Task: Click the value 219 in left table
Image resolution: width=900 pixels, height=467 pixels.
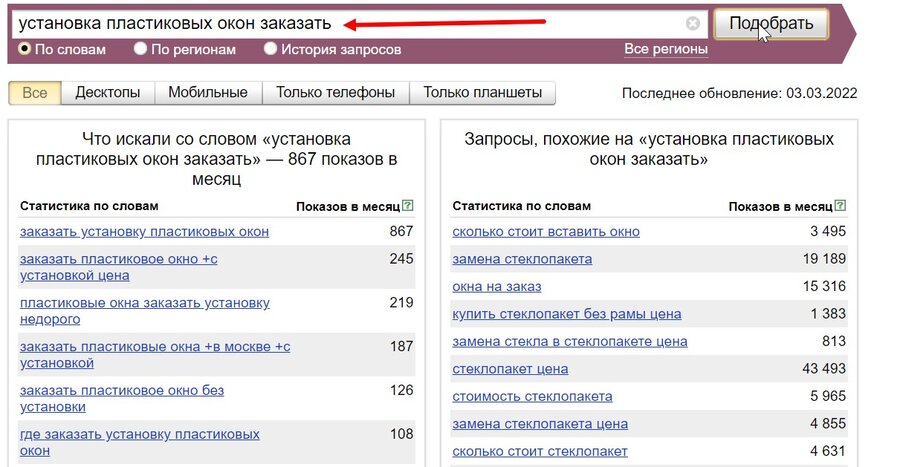Action: point(401,302)
